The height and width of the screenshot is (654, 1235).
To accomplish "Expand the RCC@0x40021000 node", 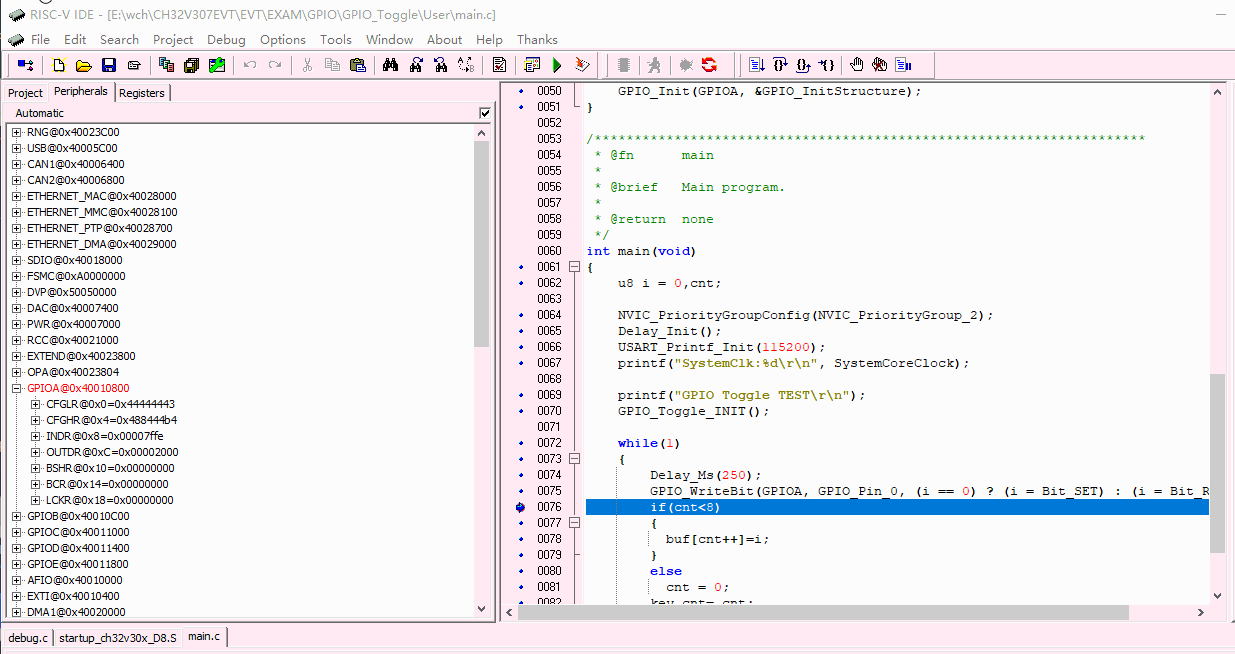I will tap(17, 340).
